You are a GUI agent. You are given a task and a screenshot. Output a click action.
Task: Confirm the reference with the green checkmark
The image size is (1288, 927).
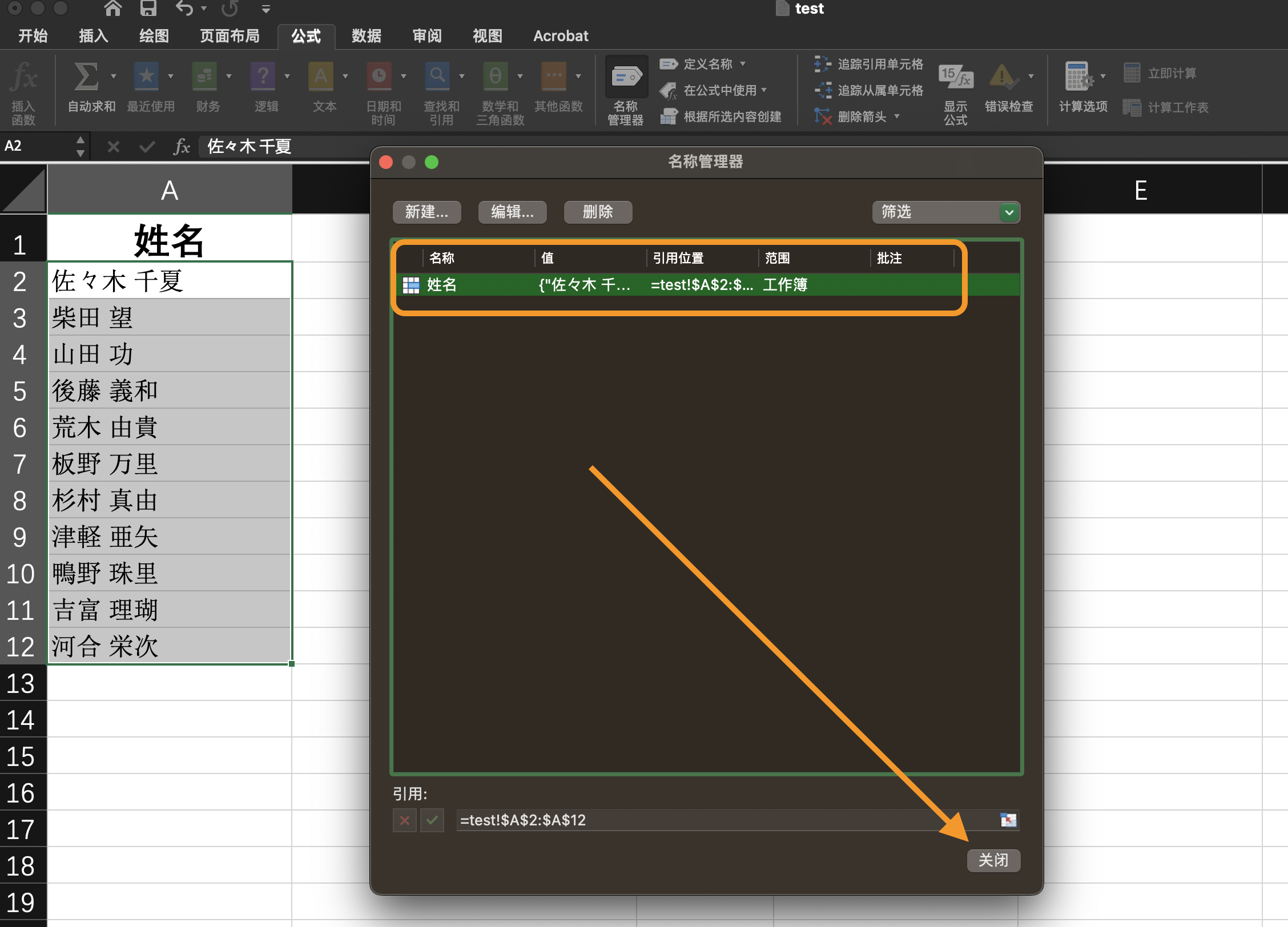[432, 820]
